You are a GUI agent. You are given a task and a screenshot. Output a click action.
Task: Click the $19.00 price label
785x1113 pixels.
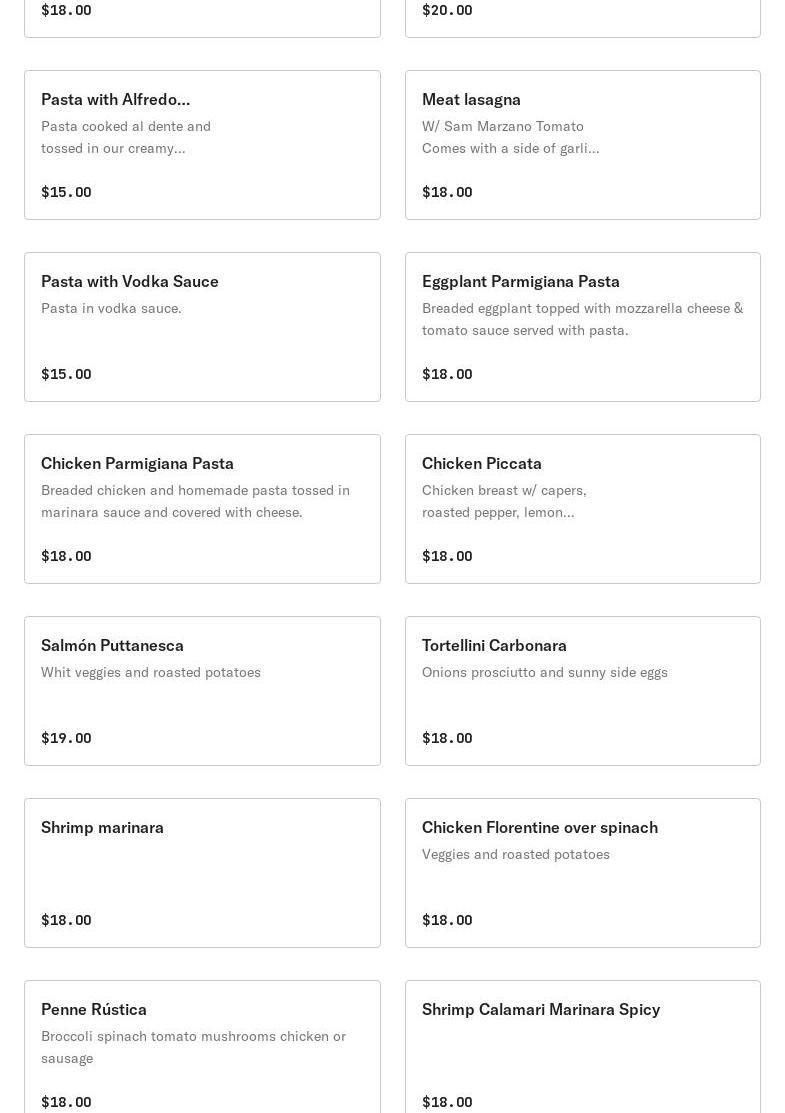66,738
